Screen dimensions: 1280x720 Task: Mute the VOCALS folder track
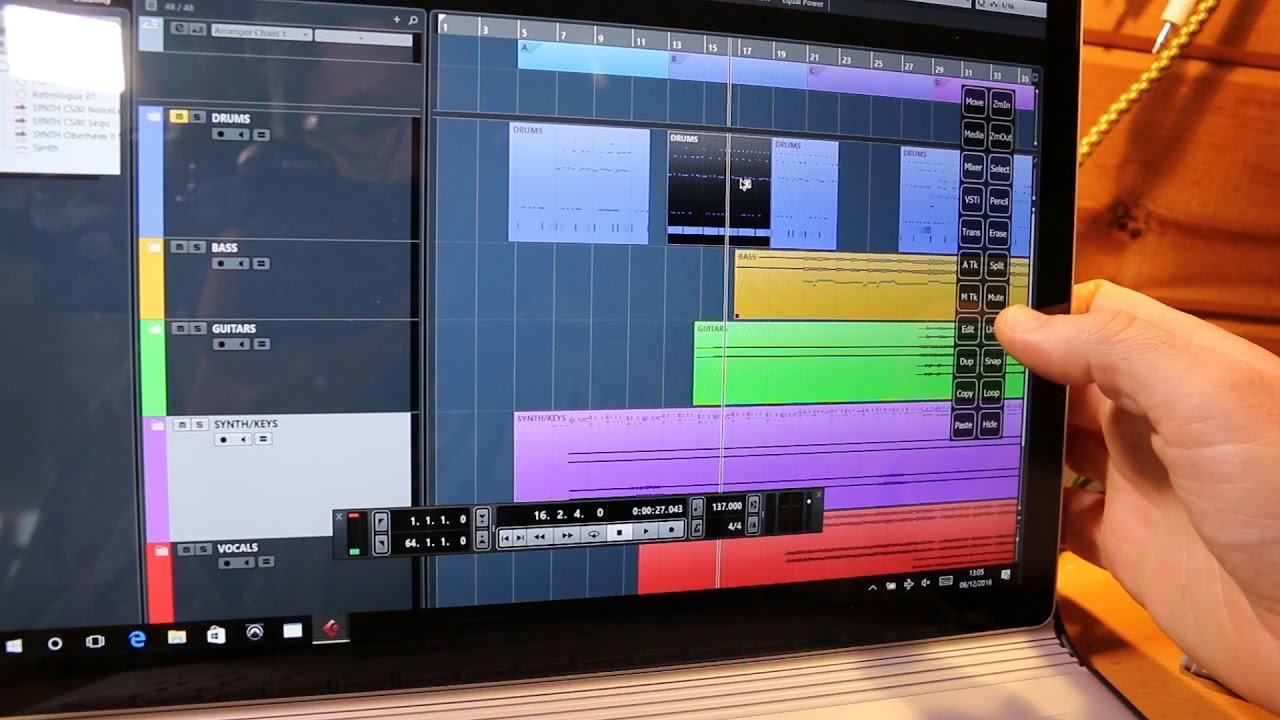(x=186, y=549)
